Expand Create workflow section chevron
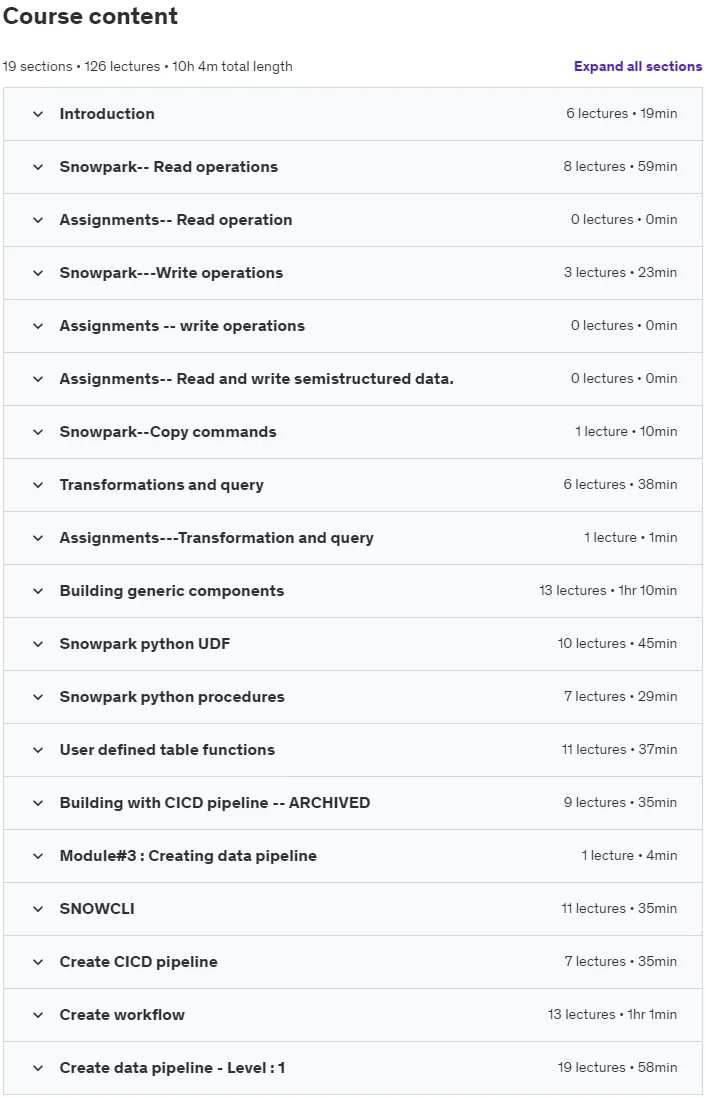706x1098 pixels. click(38, 1015)
